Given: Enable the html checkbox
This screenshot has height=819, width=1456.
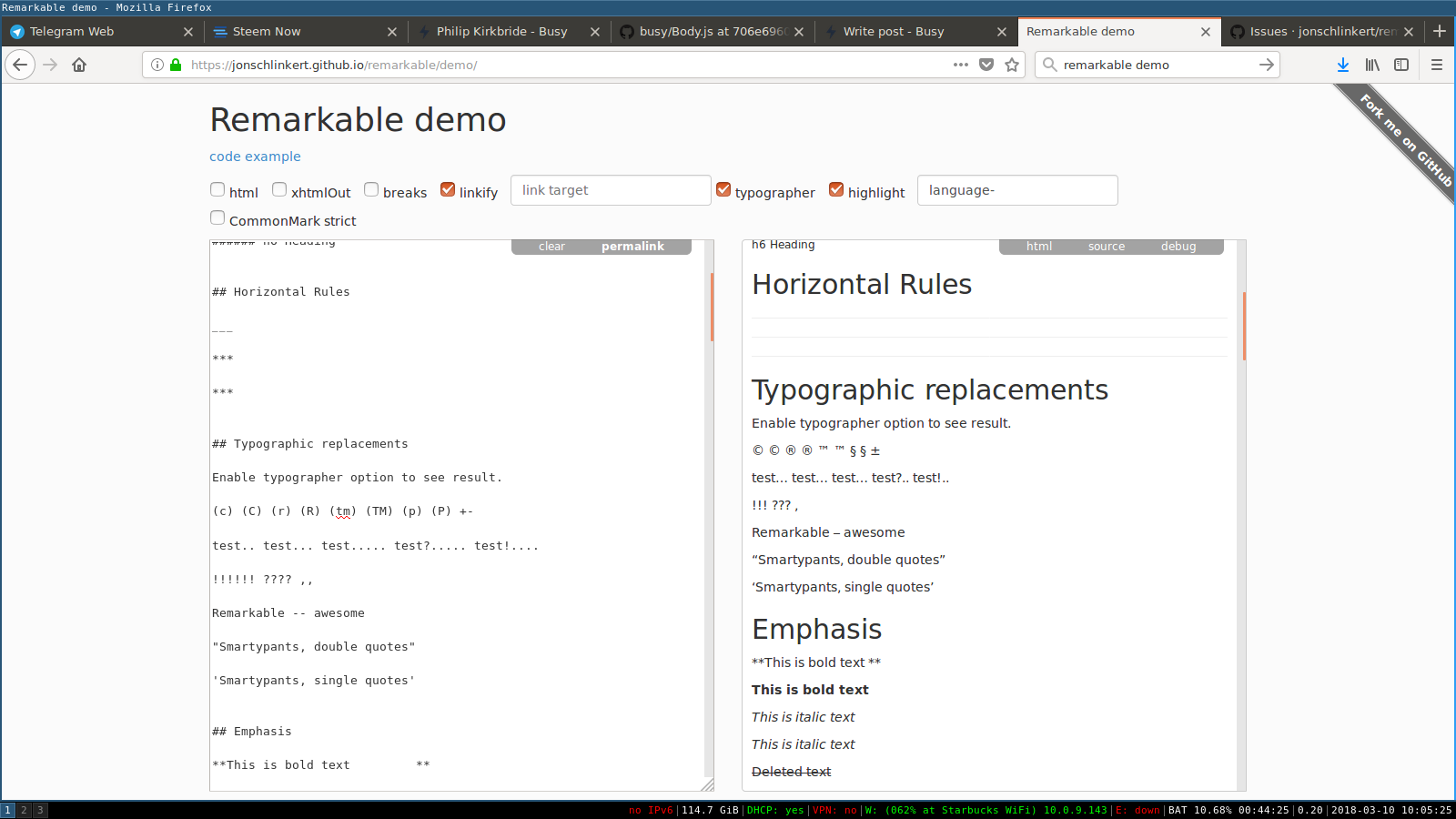Looking at the screenshot, I should click(217, 189).
